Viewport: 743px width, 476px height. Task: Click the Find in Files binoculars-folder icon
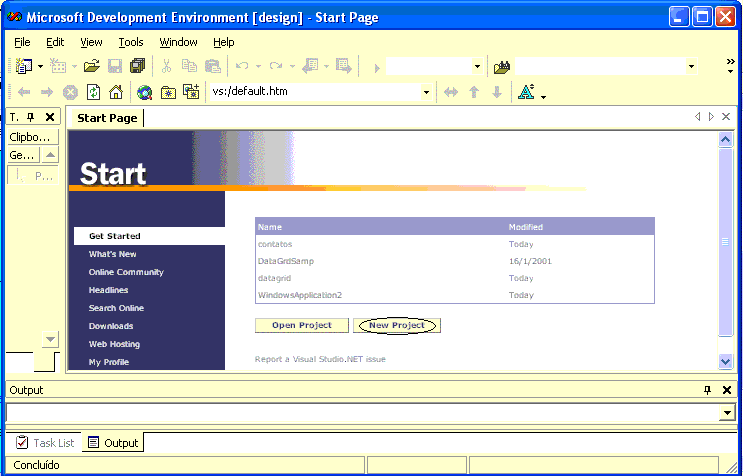[x=501, y=67]
